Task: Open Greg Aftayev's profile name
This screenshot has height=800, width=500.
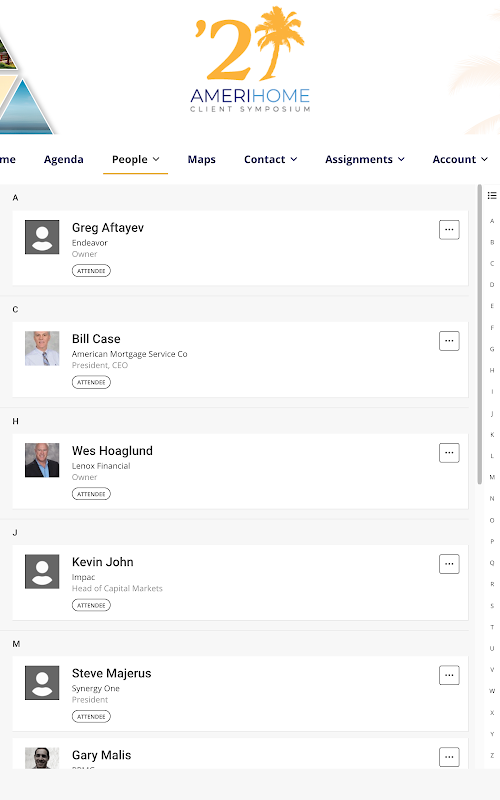Action: pyautogui.click(x=108, y=228)
